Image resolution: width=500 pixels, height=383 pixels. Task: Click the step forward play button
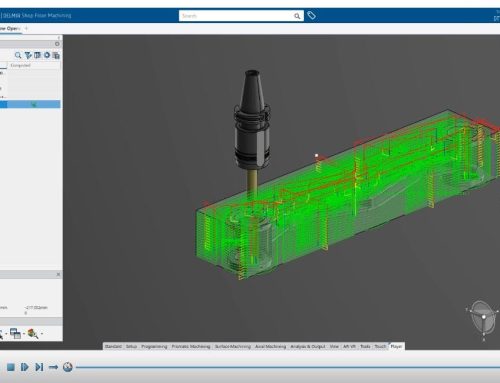coord(24,367)
